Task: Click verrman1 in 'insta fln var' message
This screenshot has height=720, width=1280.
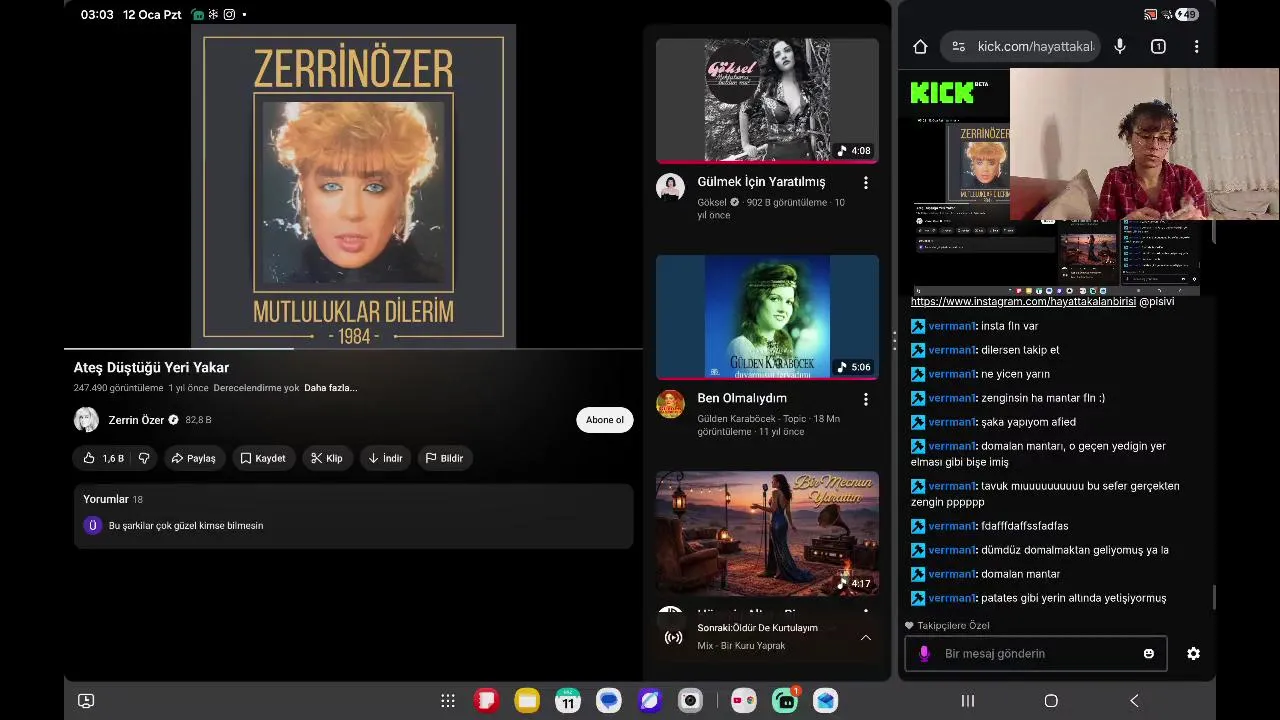Action: tap(951, 326)
